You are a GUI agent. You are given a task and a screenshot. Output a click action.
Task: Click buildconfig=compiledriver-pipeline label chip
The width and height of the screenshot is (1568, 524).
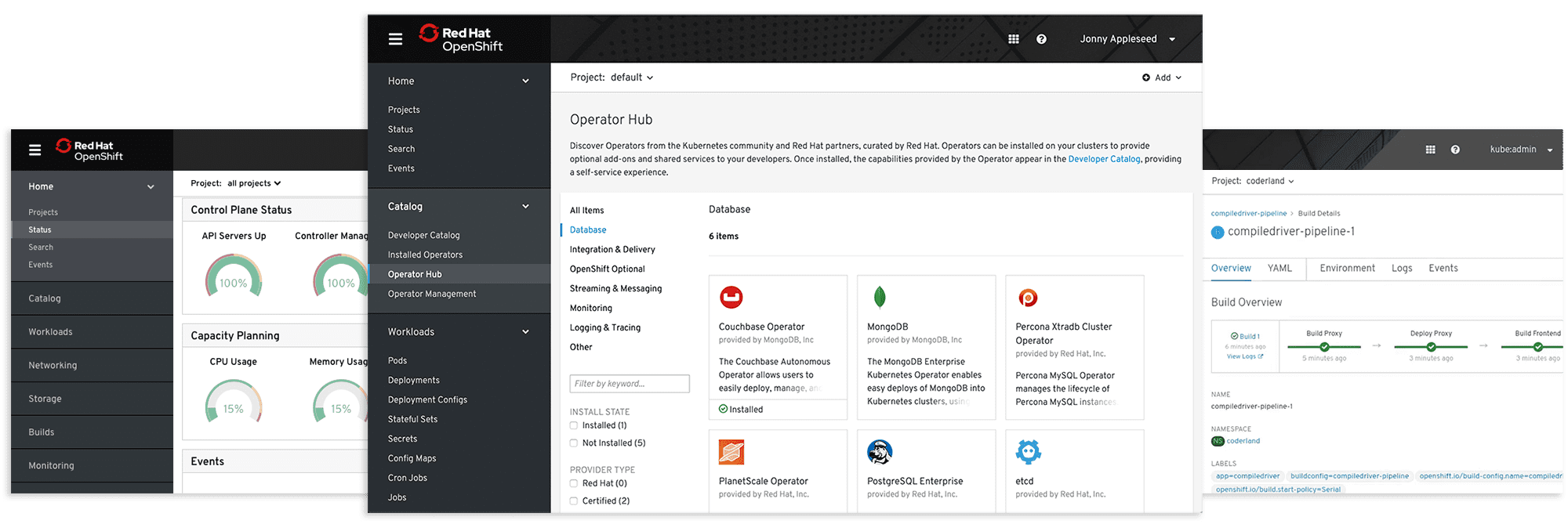(1349, 475)
